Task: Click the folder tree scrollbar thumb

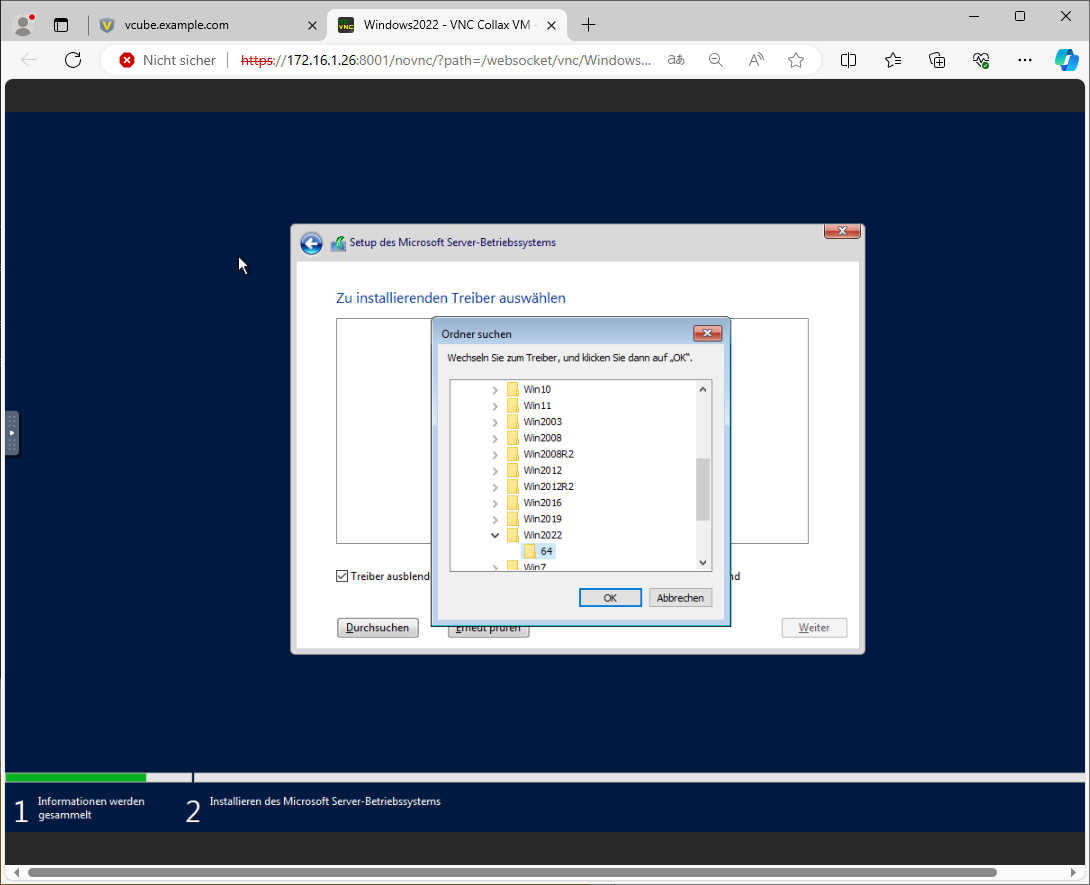Action: 703,489
